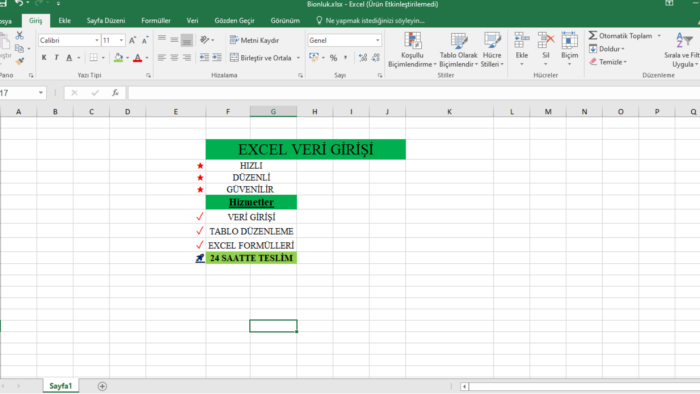Click increase decimal places icon

[363, 58]
